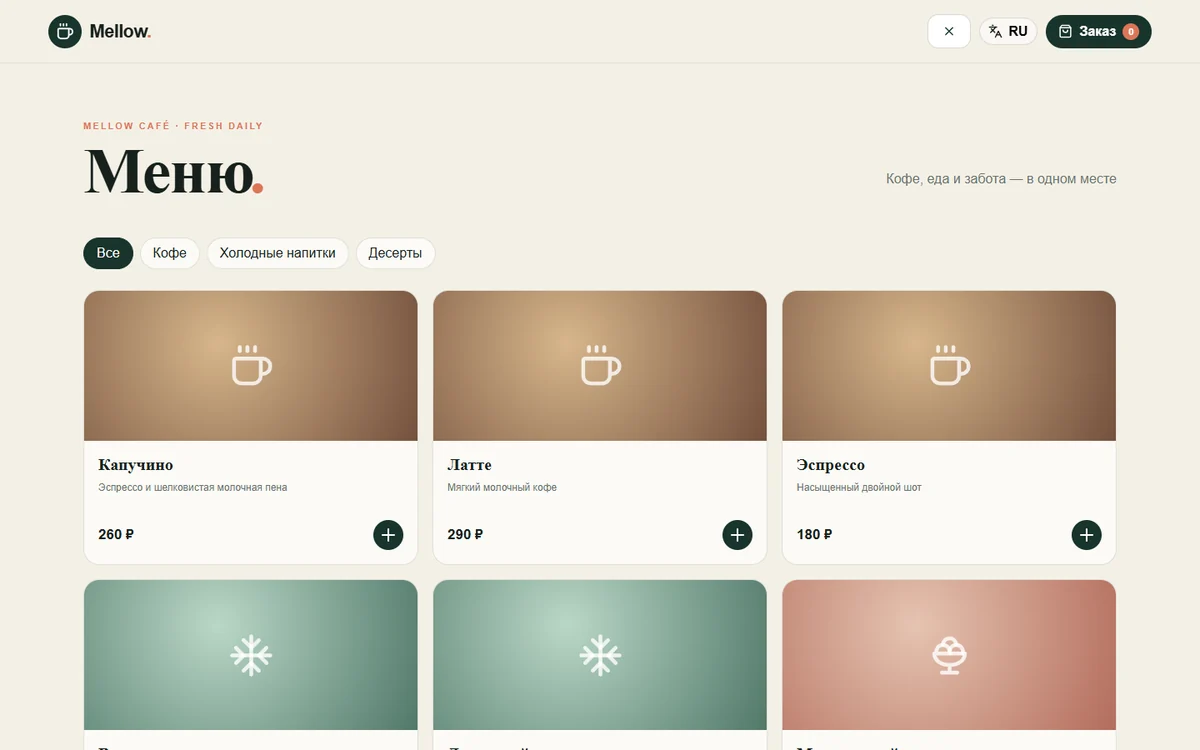This screenshot has width=1200, height=750.
Task: Open the Капучино card image
Action: [251, 366]
